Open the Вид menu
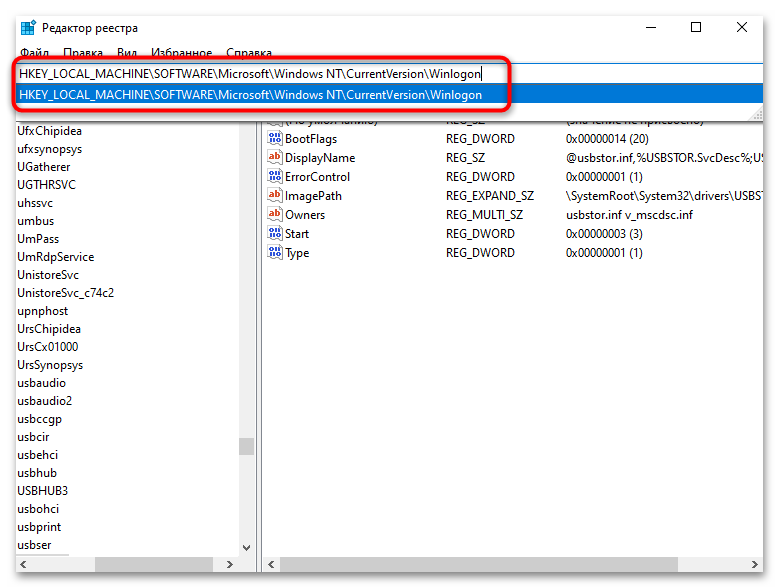Screen dimensions: 779x588 click(x=127, y=53)
